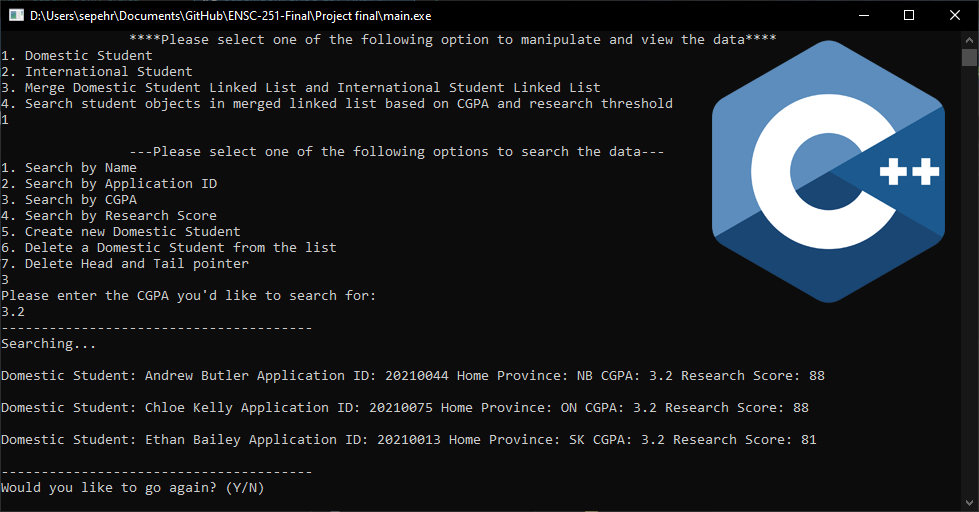This screenshot has height=512, width=979.
Task: Click Application ID 20210075
Action: pos(401,408)
